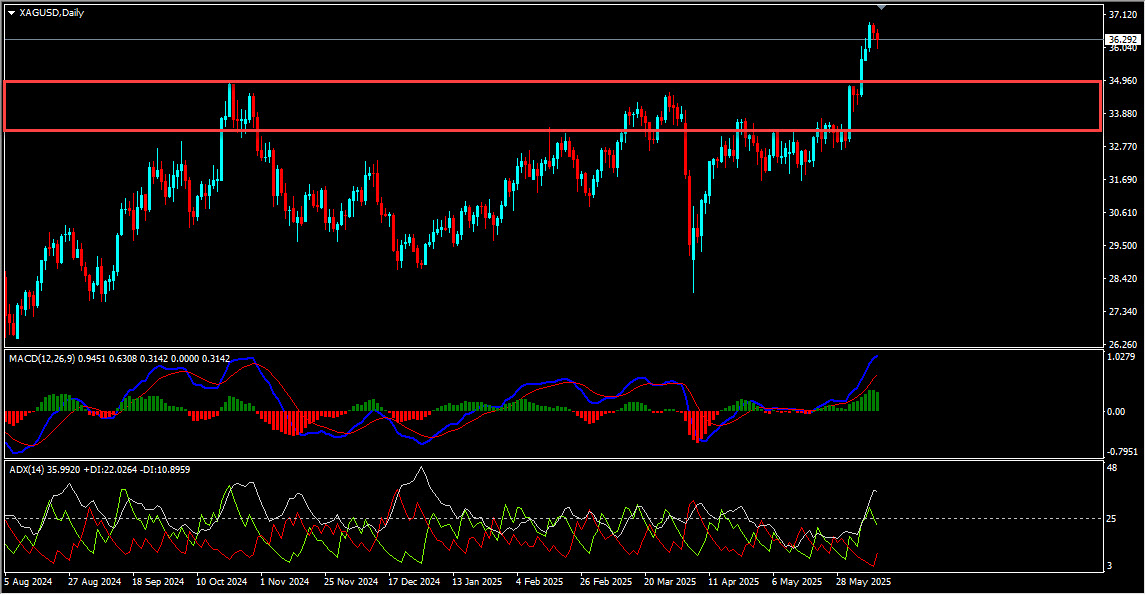Select the red rectangle's right border edge
This screenshot has height=595, width=1146.
click(x=1100, y=105)
